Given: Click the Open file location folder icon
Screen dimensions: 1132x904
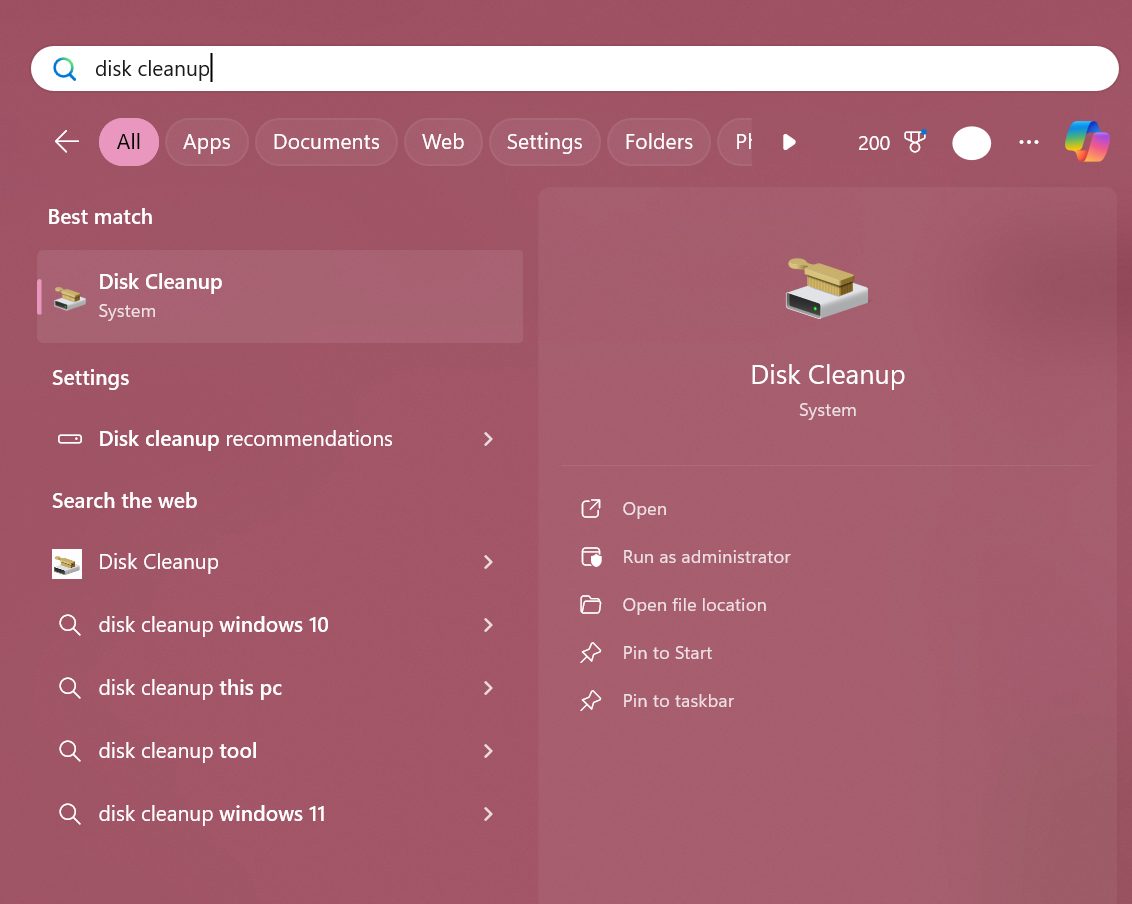Looking at the screenshot, I should pyautogui.click(x=591, y=605).
